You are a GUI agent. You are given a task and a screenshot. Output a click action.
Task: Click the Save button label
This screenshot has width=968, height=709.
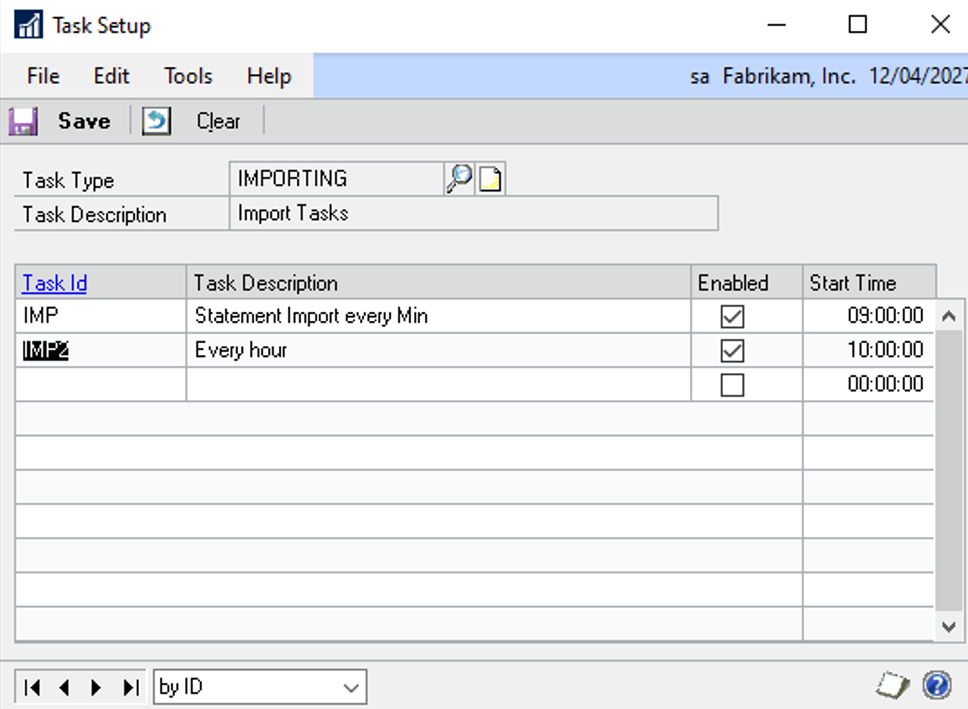tap(84, 122)
